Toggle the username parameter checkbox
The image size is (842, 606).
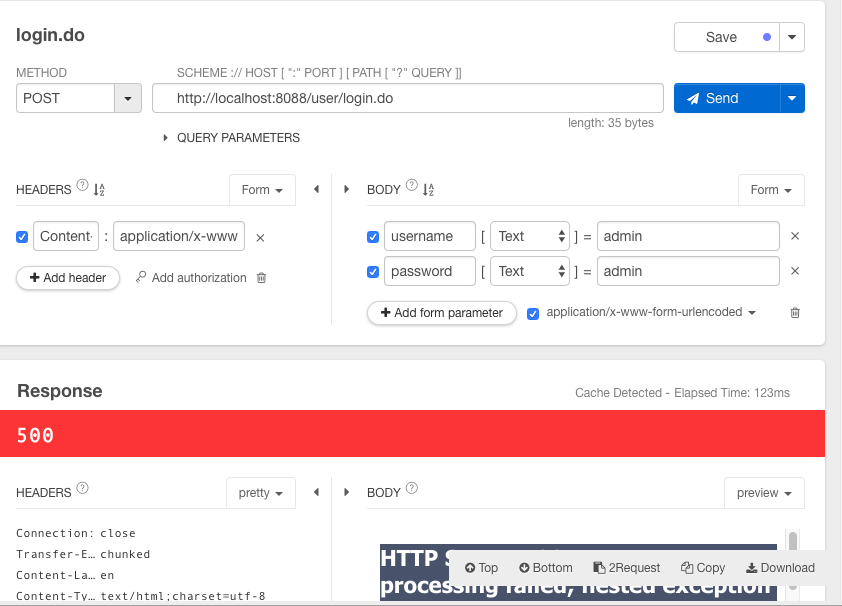373,237
